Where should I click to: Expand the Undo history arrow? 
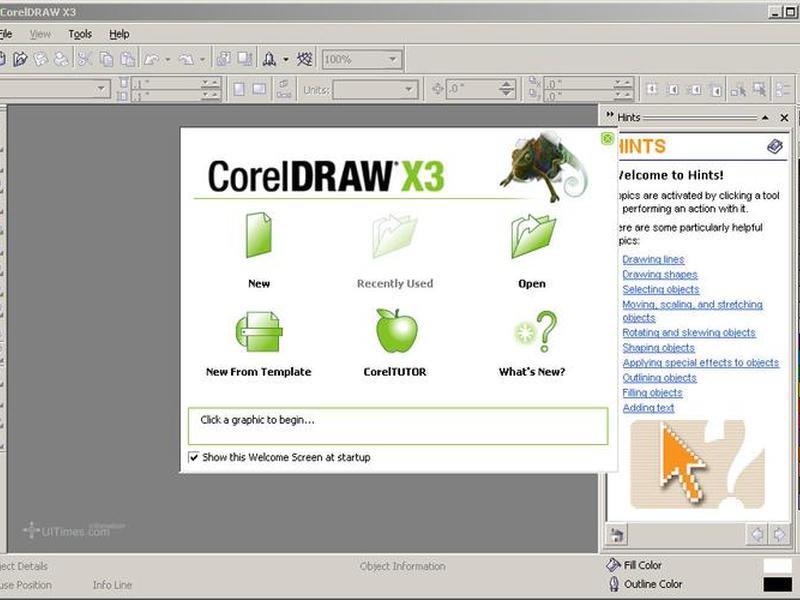point(167,60)
